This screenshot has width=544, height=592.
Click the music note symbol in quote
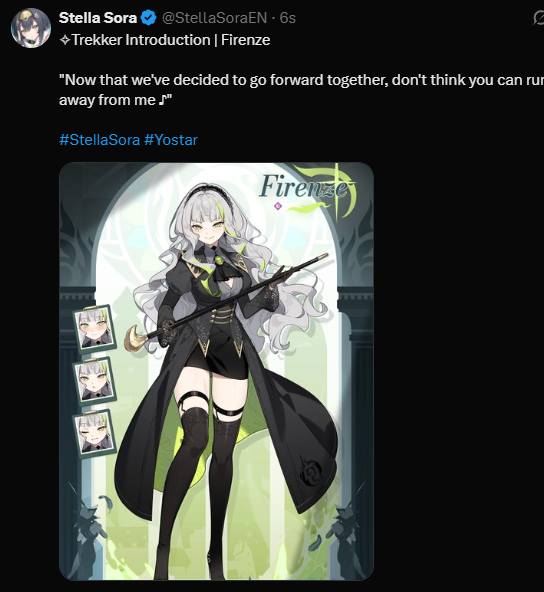point(162,100)
